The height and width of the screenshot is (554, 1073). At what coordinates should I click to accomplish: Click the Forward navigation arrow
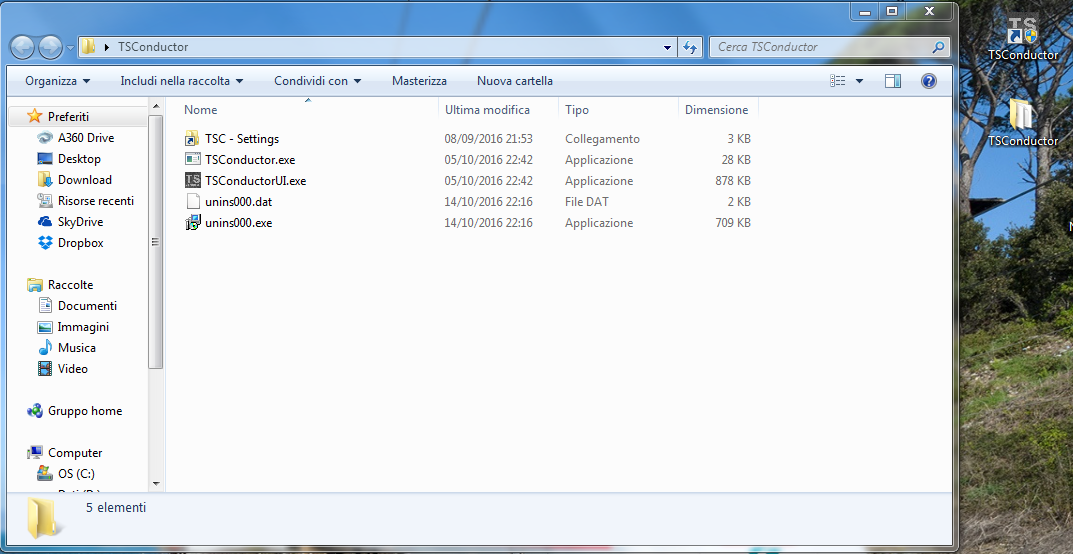tap(50, 47)
